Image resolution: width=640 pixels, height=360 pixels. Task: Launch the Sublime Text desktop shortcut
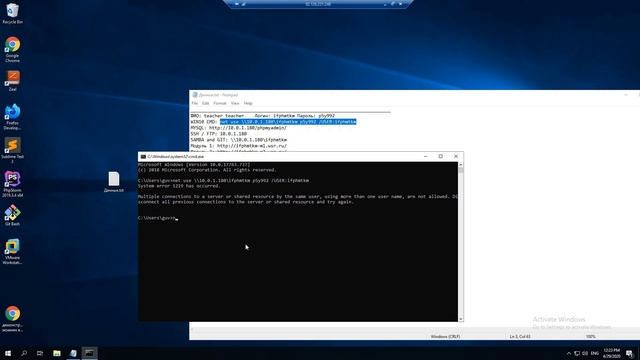coord(12,150)
